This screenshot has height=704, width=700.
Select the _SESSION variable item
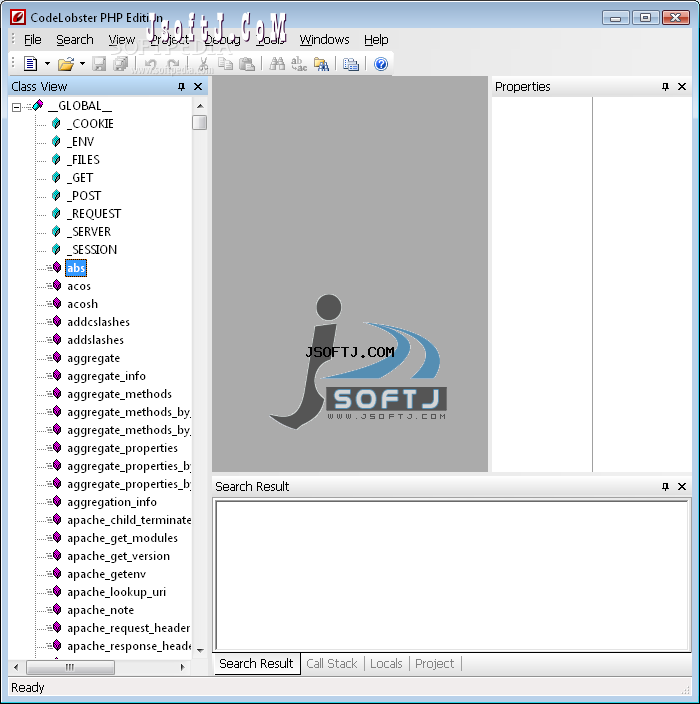tap(92, 250)
